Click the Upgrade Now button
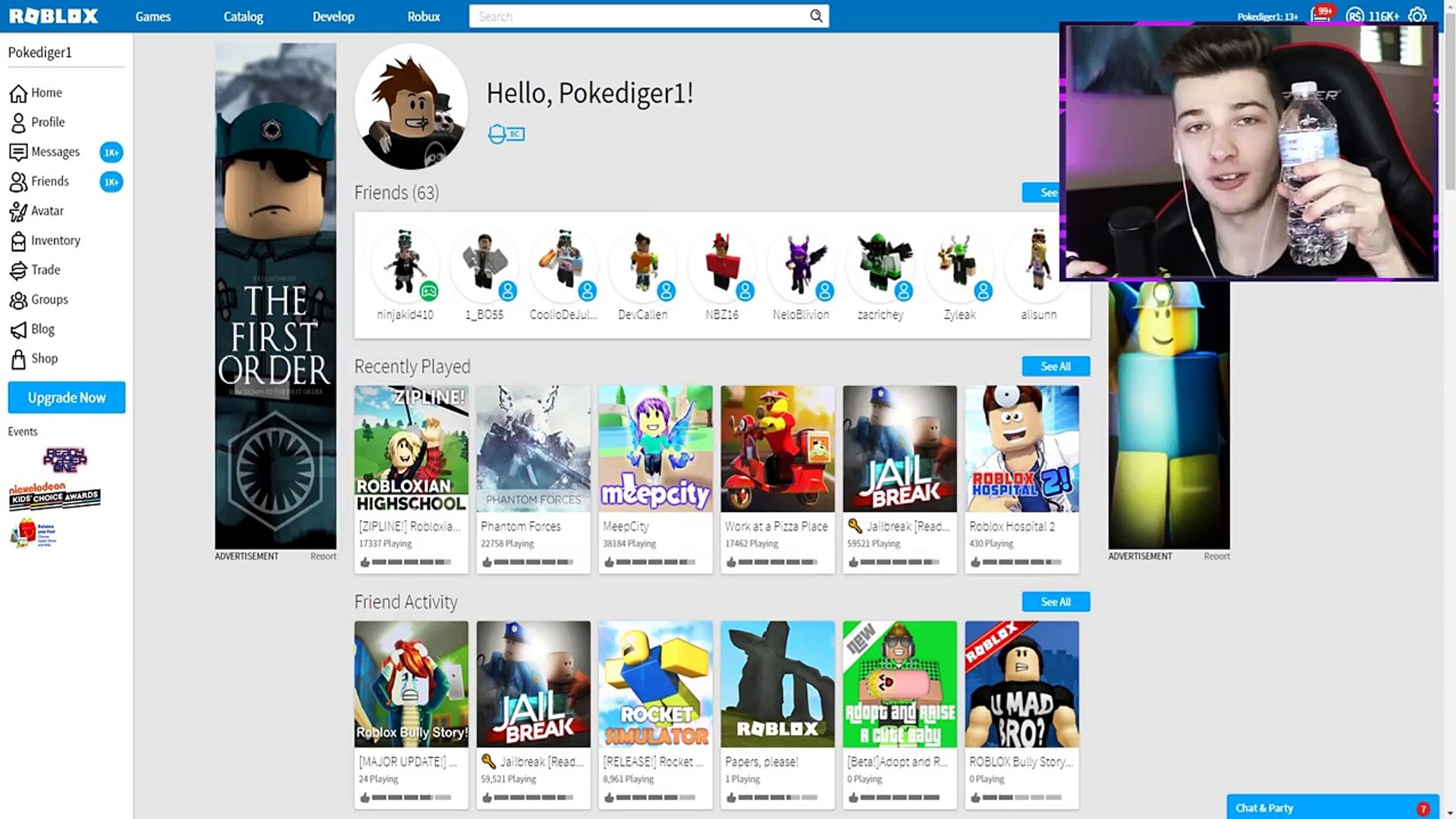This screenshot has width=1456, height=819. tap(67, 397)
